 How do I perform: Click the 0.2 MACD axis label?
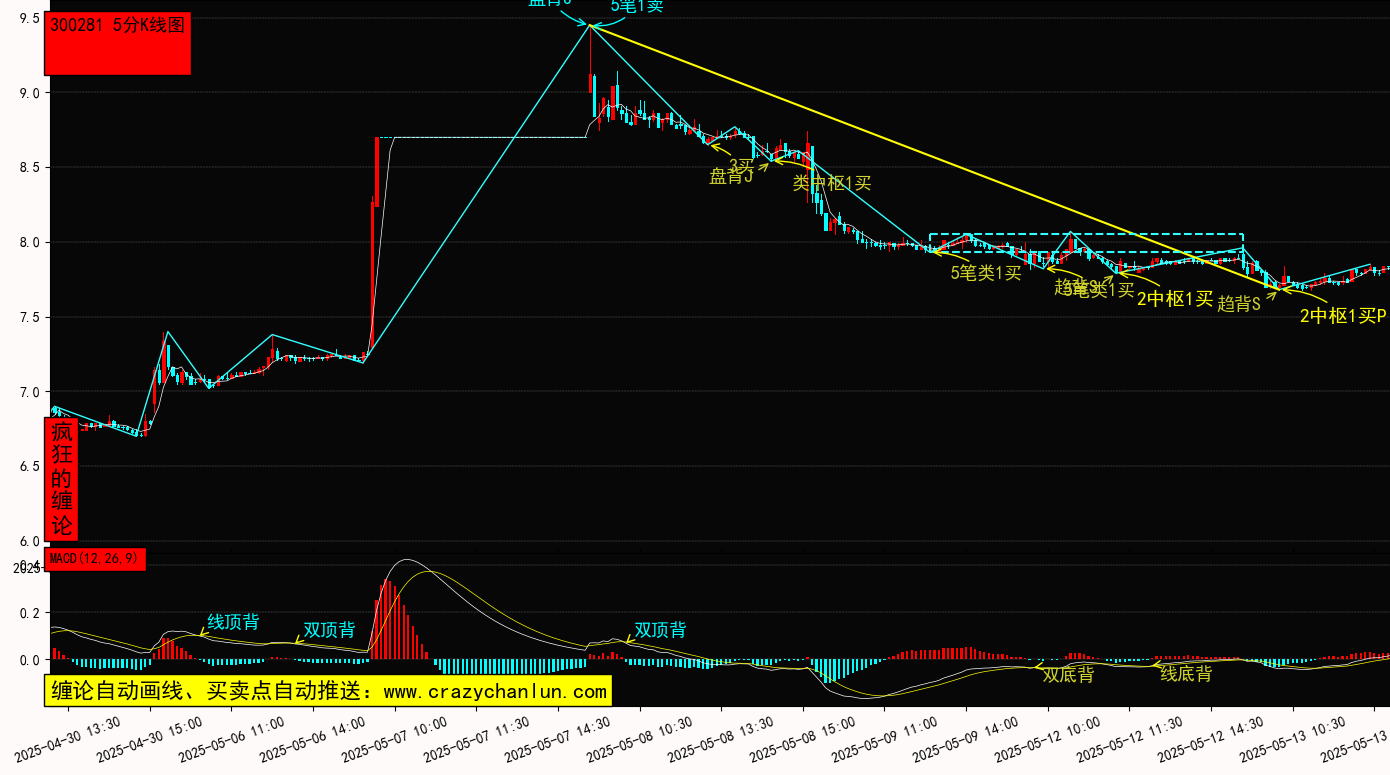pyautogui.click(x=28, y=613)
